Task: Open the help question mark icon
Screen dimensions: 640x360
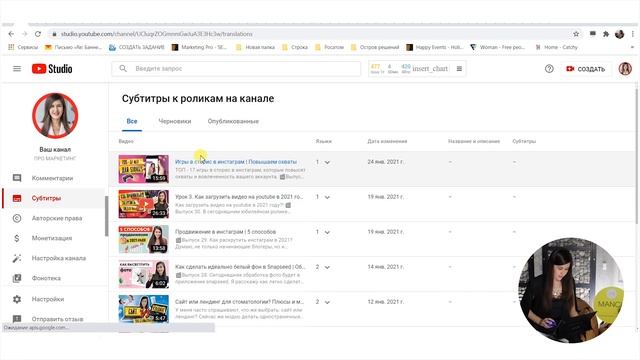Action: (549, 69)
